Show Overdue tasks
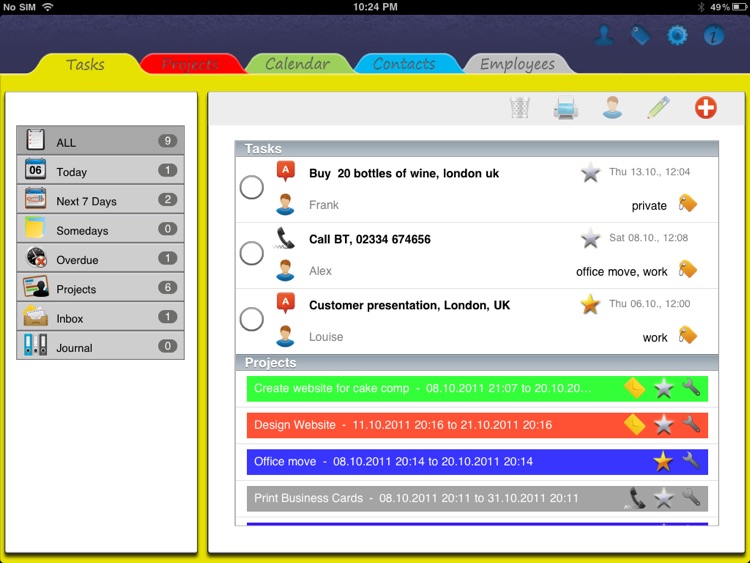Viewport: 750px width, 563px height. [100, 258]
